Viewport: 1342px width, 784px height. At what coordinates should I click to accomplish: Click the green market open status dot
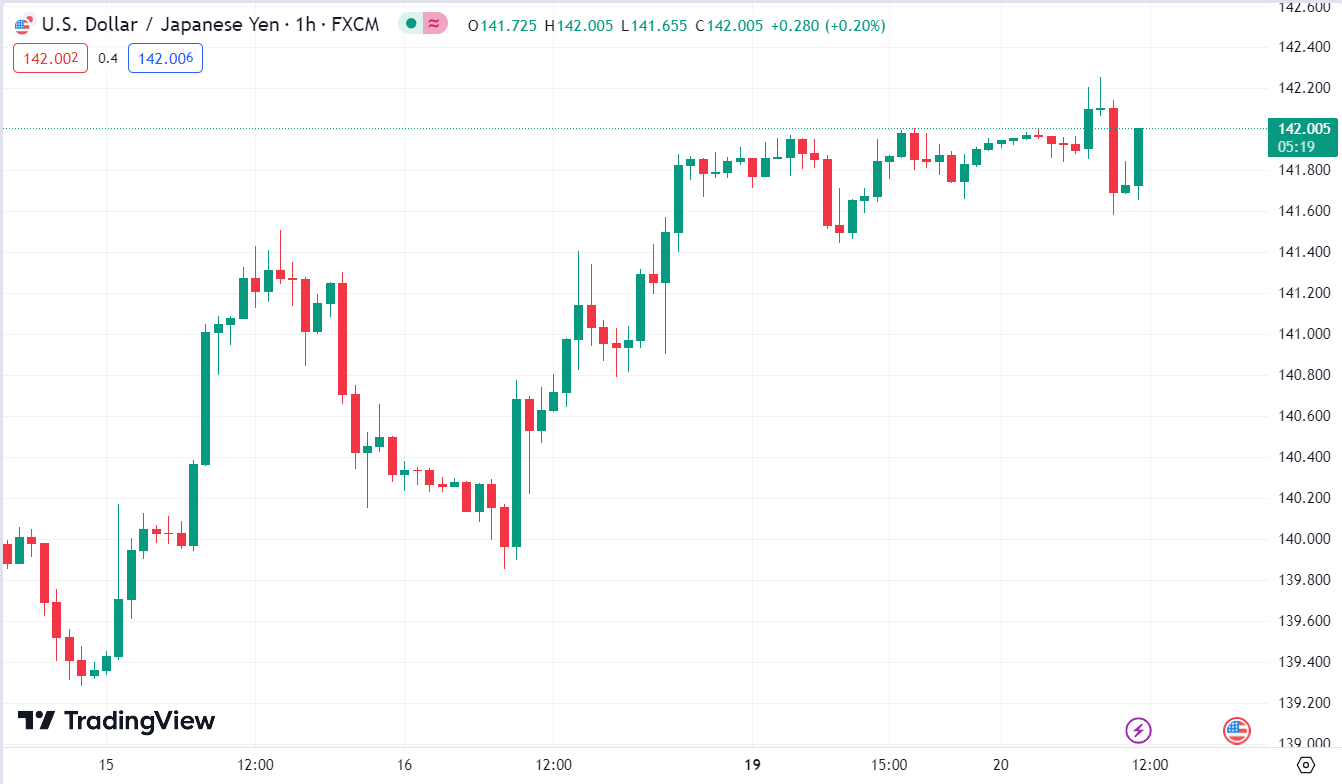pos(411,25)
